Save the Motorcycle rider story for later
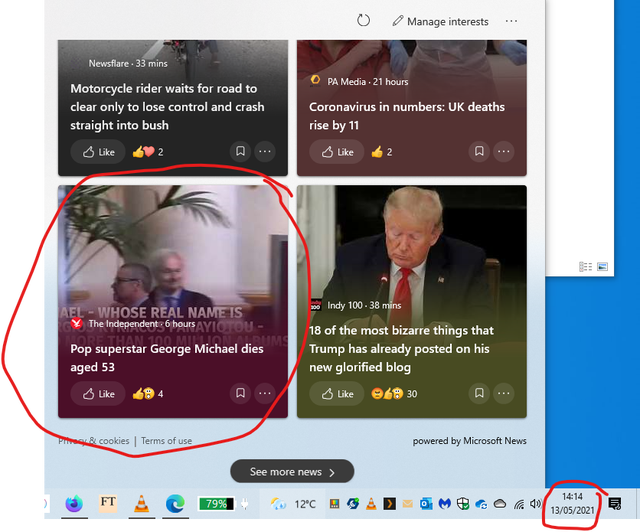This screenshot has height=532, width=640. pyautogui.click(x=240, y=151)
